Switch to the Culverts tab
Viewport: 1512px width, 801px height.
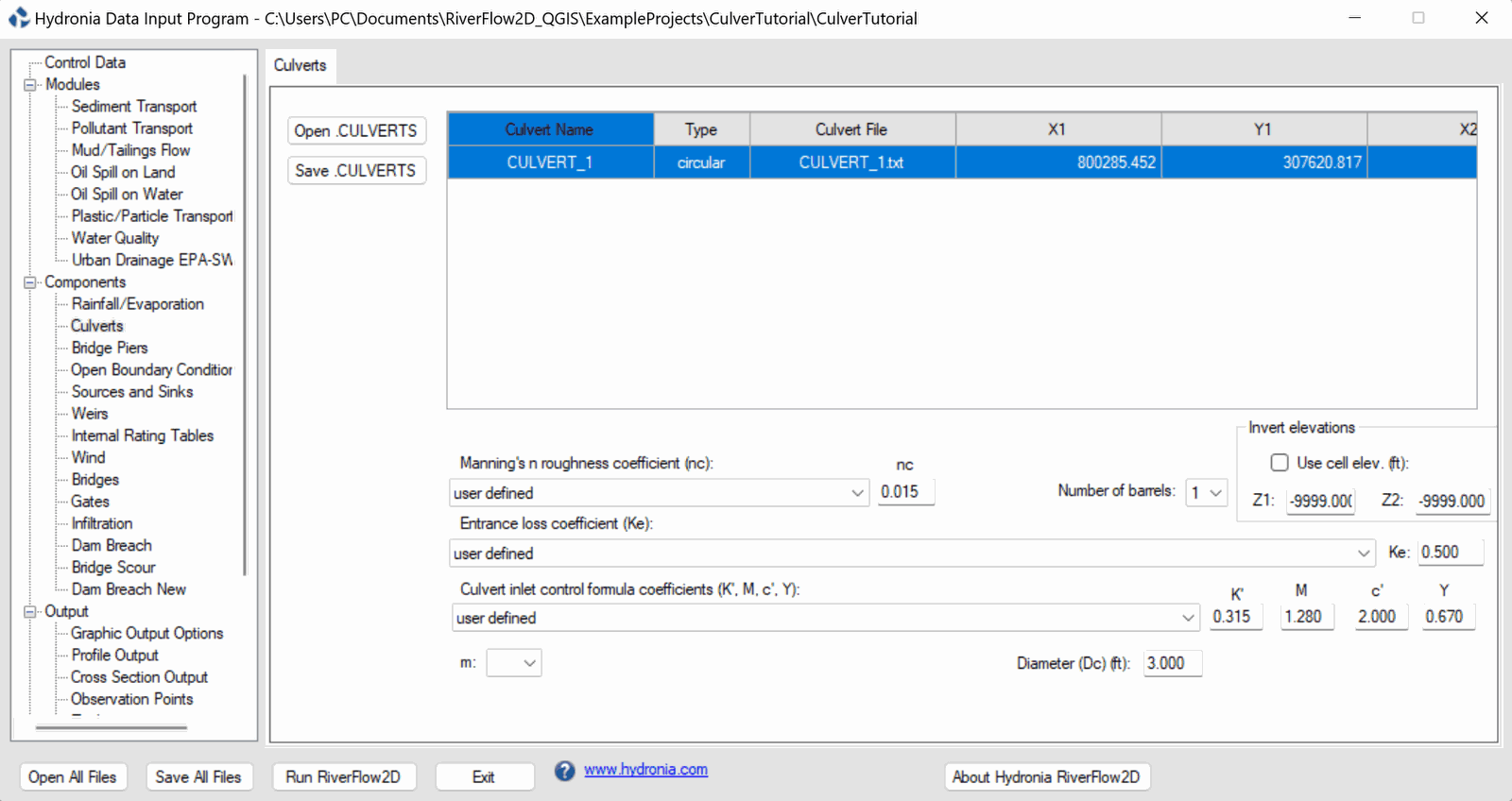pos(301,65)
